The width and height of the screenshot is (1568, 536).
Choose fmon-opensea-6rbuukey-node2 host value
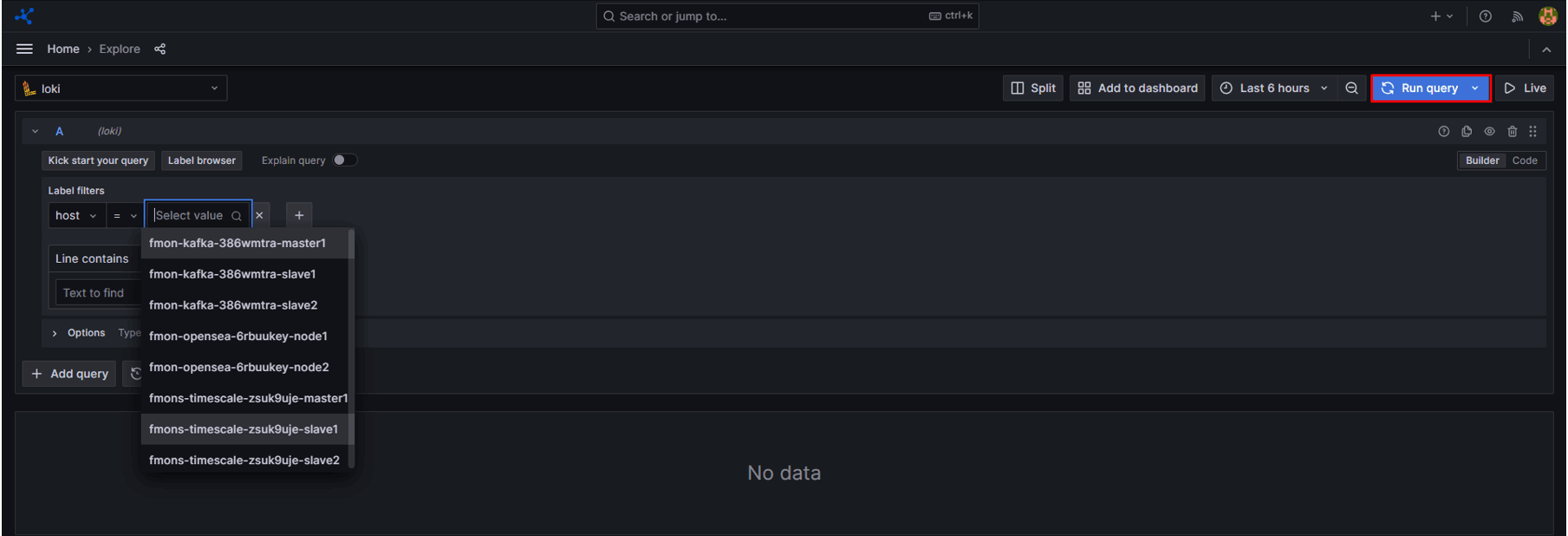[238, 367]
